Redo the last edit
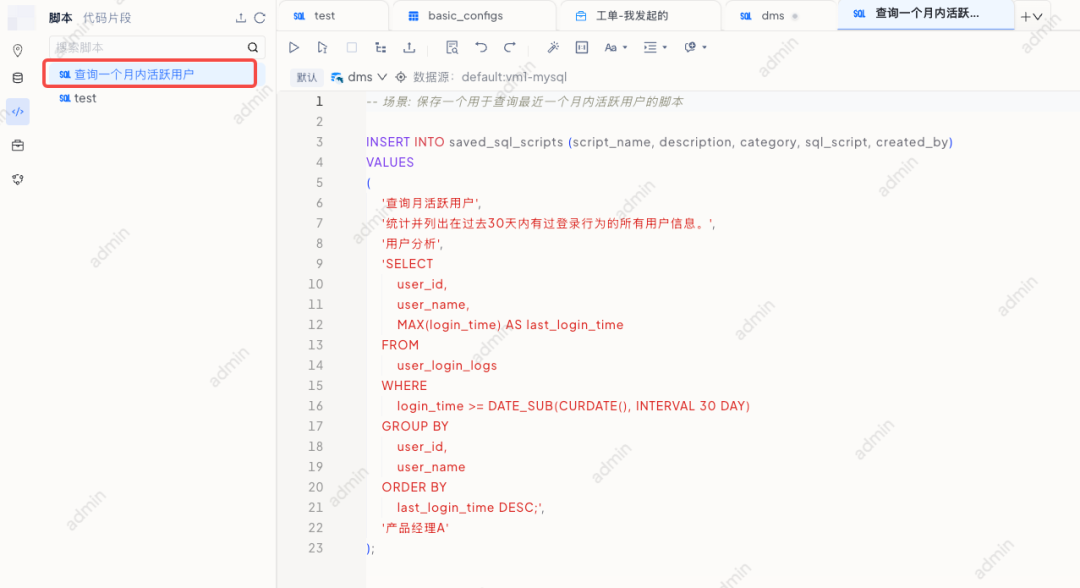Screen dimensions: 1080x588 point(510,48)
